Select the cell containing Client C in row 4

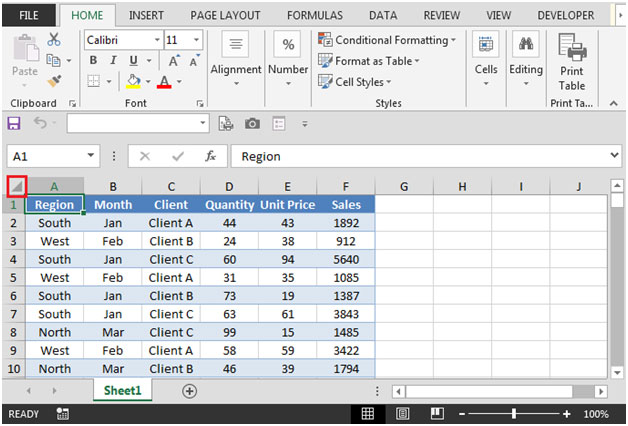coord(171,259)
